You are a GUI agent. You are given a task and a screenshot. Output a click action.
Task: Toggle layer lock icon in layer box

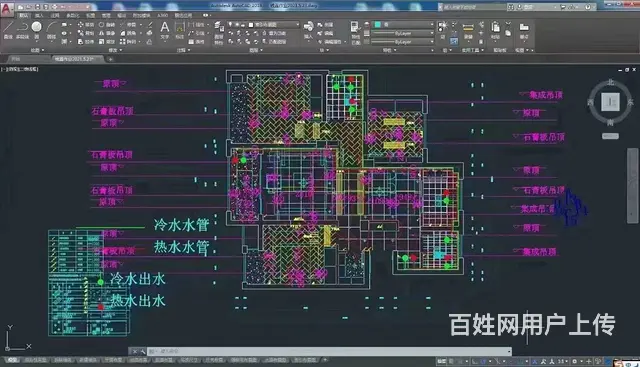[x=244, y=25]
